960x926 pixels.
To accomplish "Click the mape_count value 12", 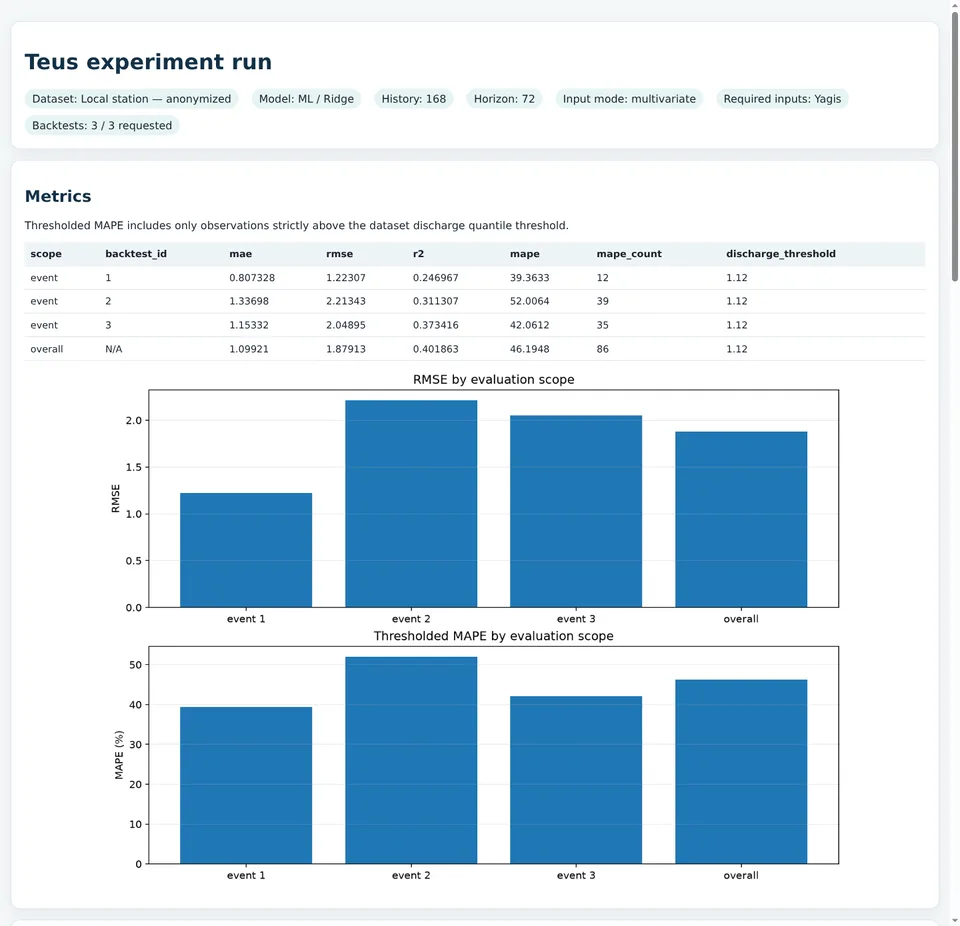I will point(602,277).
